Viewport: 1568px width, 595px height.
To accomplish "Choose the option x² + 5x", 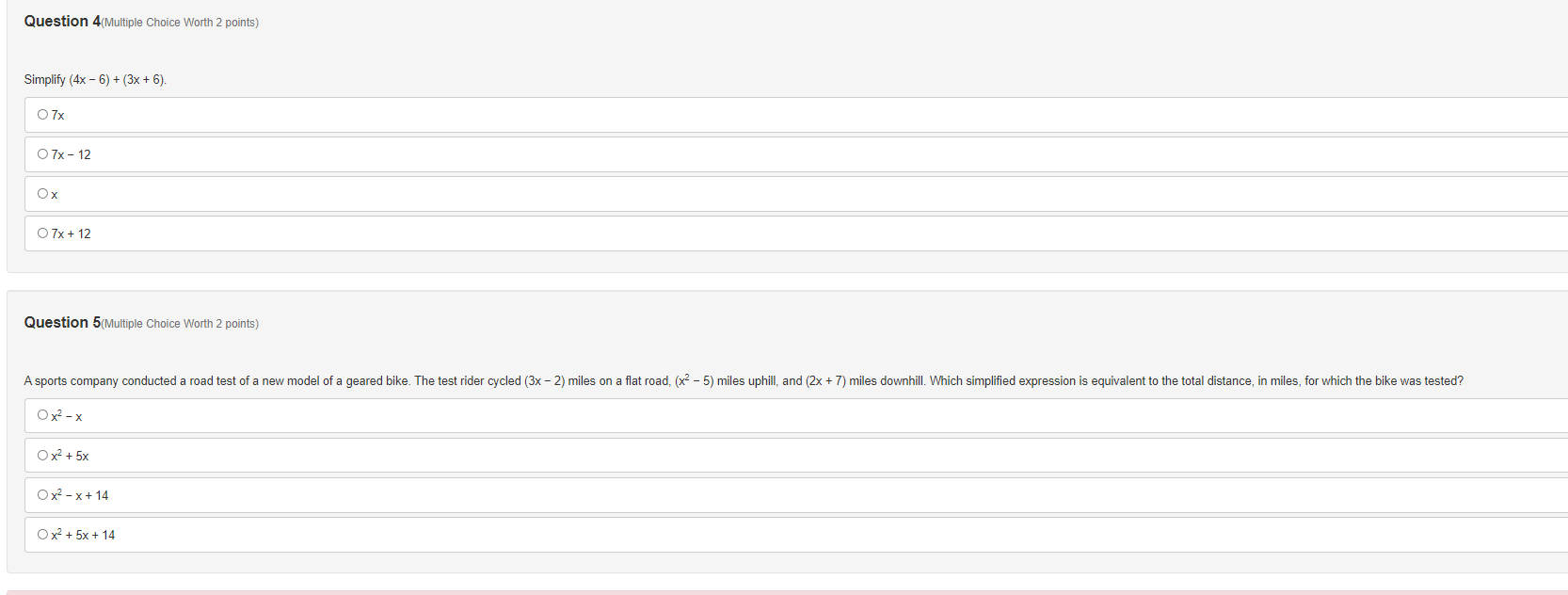I will tap(42, 454).
